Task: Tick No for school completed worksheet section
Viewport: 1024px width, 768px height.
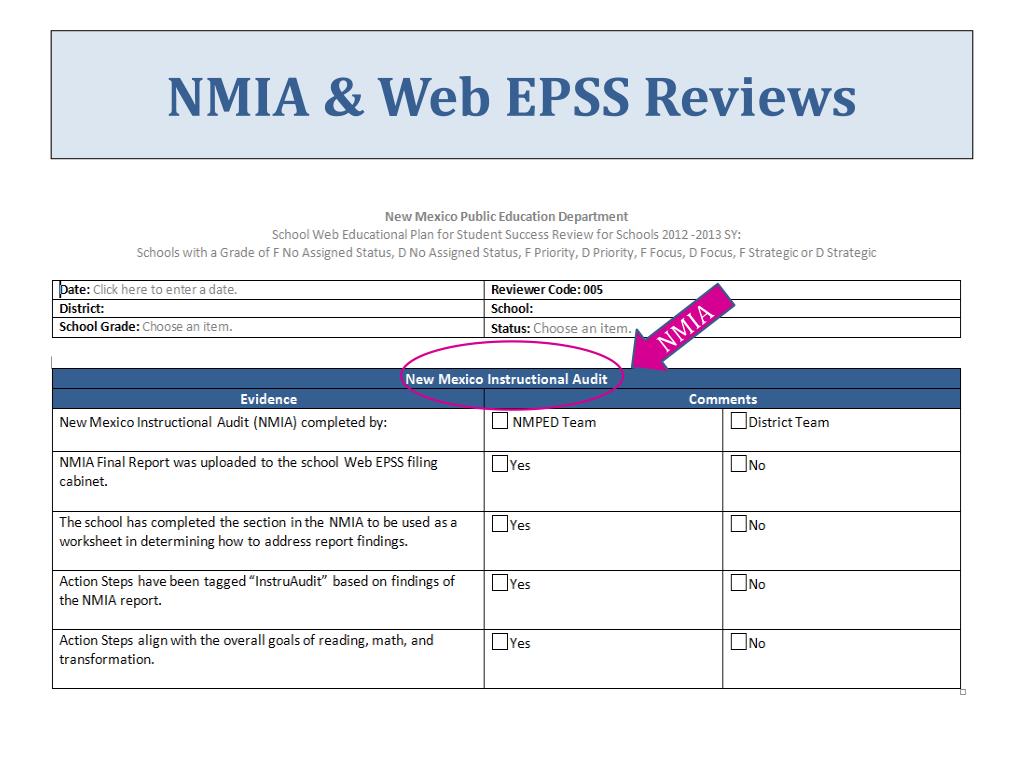Action: (x=739, y=524)
